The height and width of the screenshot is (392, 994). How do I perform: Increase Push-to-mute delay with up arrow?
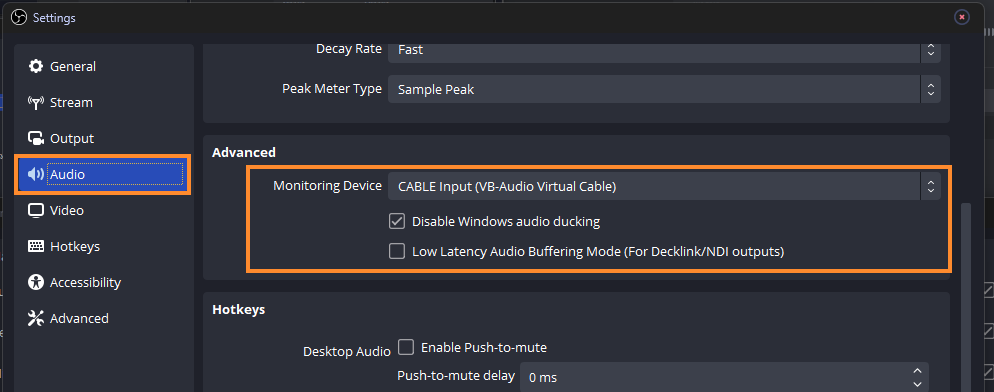click(917, 370)
